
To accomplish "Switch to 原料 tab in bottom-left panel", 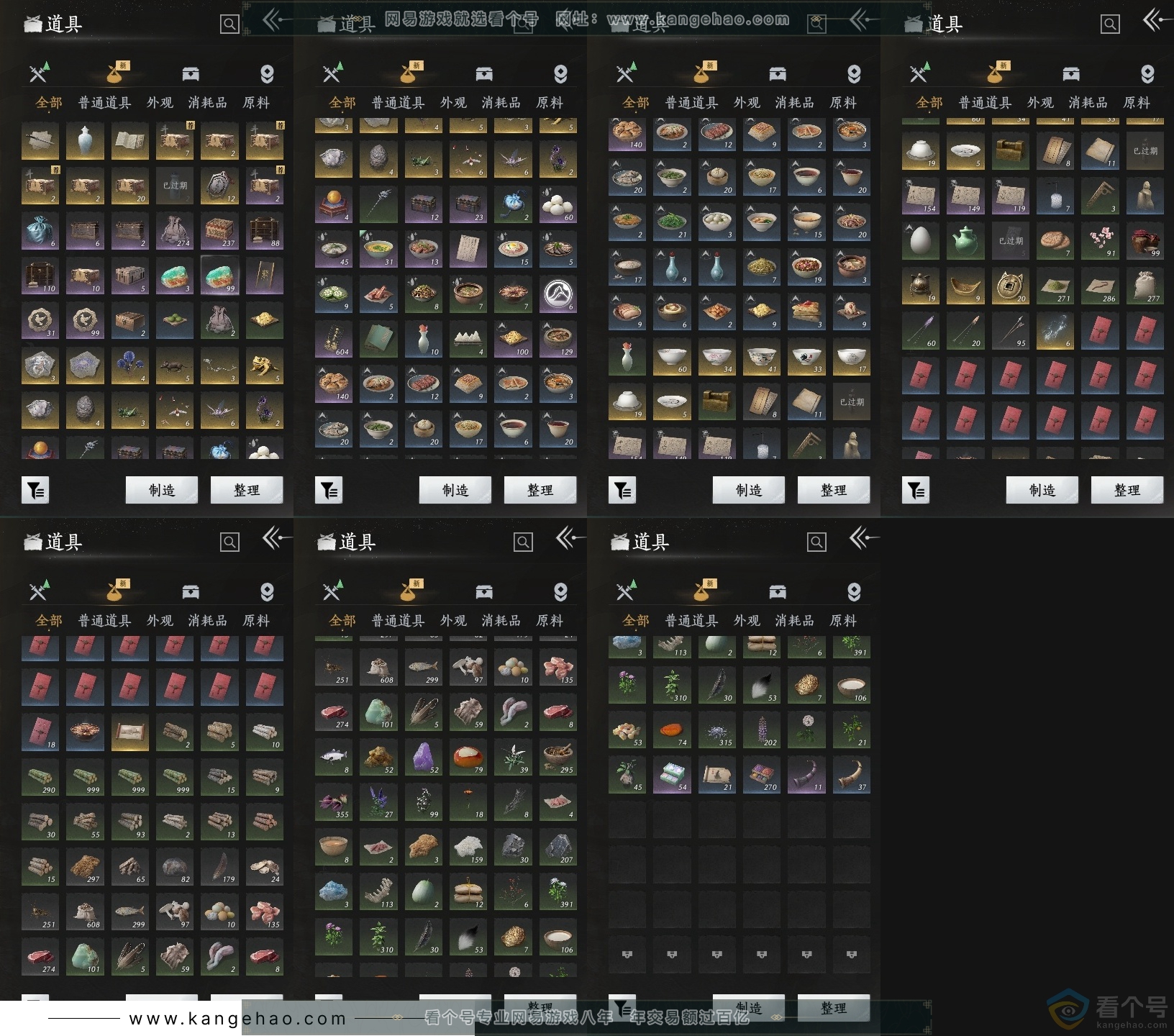I will point(256,621).
